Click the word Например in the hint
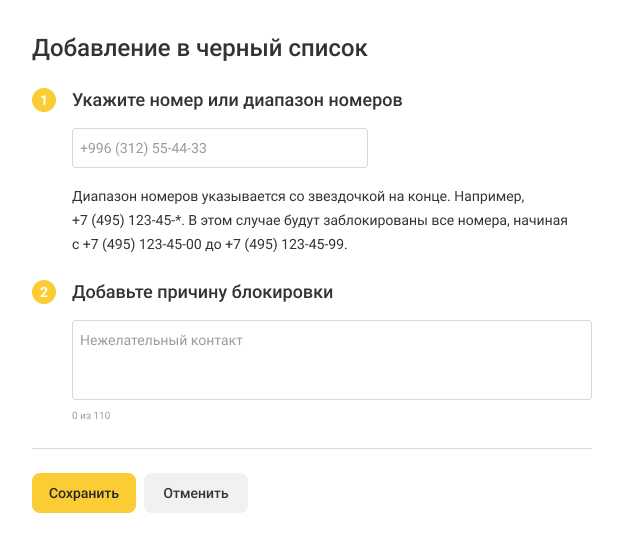 tap(489, 197)
